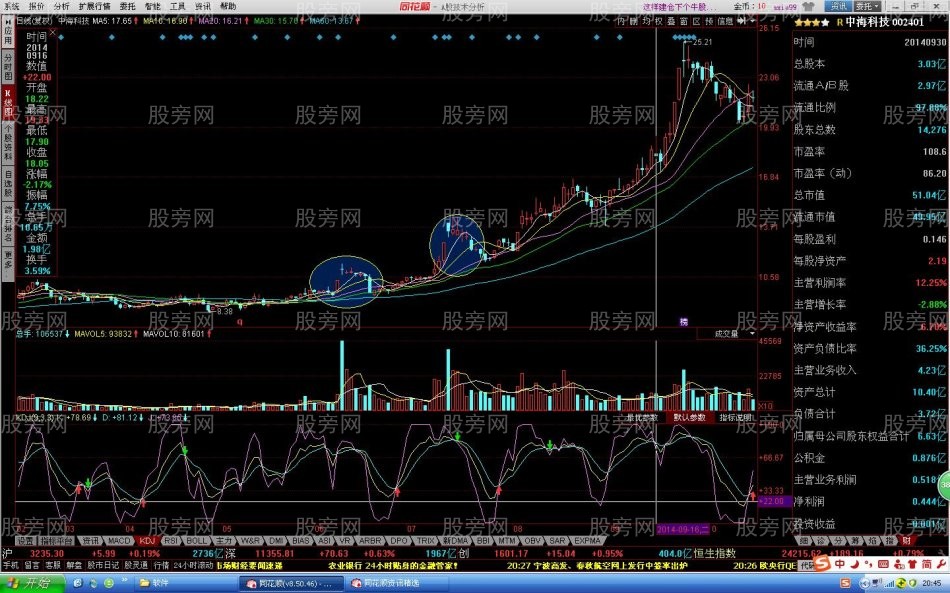This screenshot has width=950, height=593.
Task: Open the 智能 menu
Action: 152,6
